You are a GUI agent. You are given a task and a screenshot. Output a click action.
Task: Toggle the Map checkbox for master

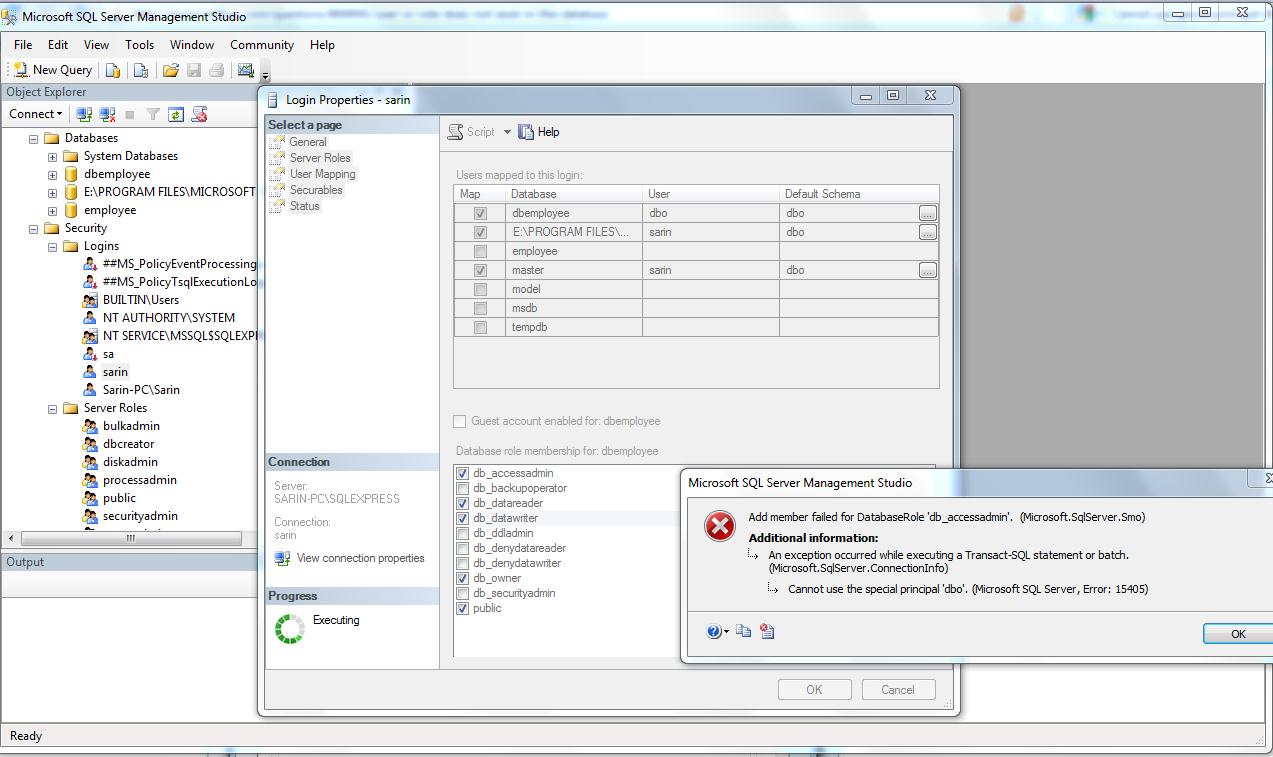click(x=481, y=270)
